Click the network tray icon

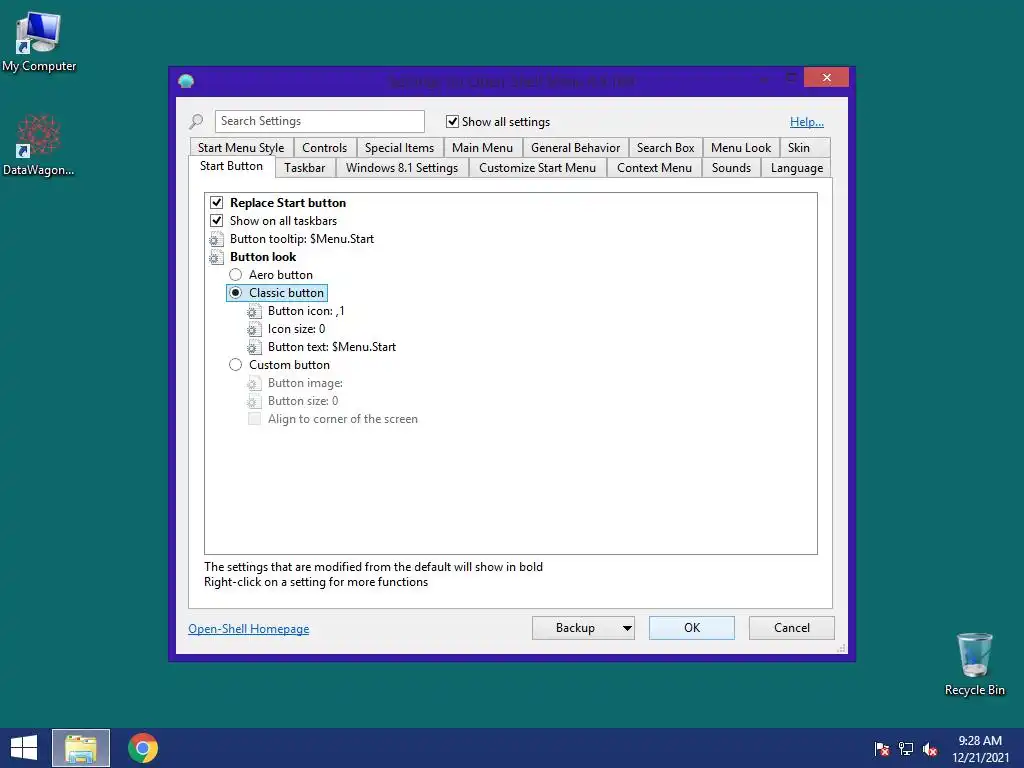906,749
